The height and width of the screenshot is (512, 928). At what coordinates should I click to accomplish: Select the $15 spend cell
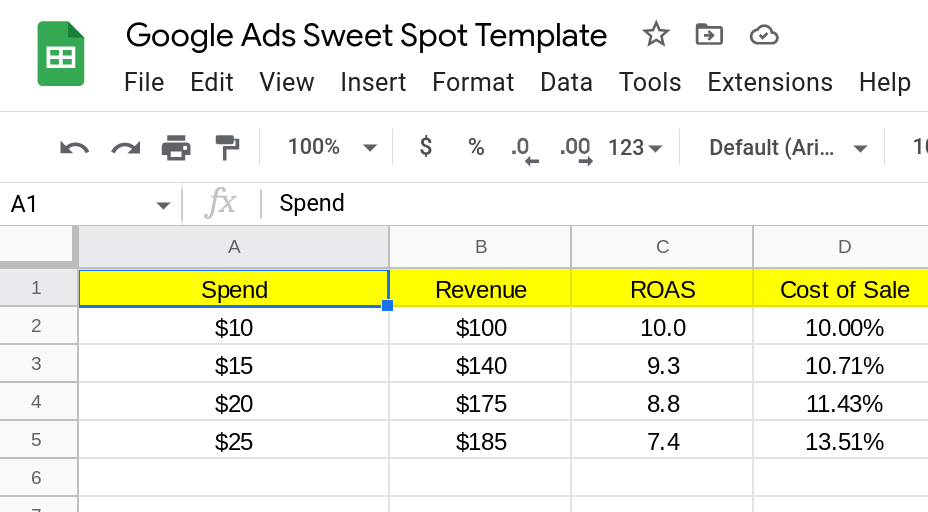(234, 365)
